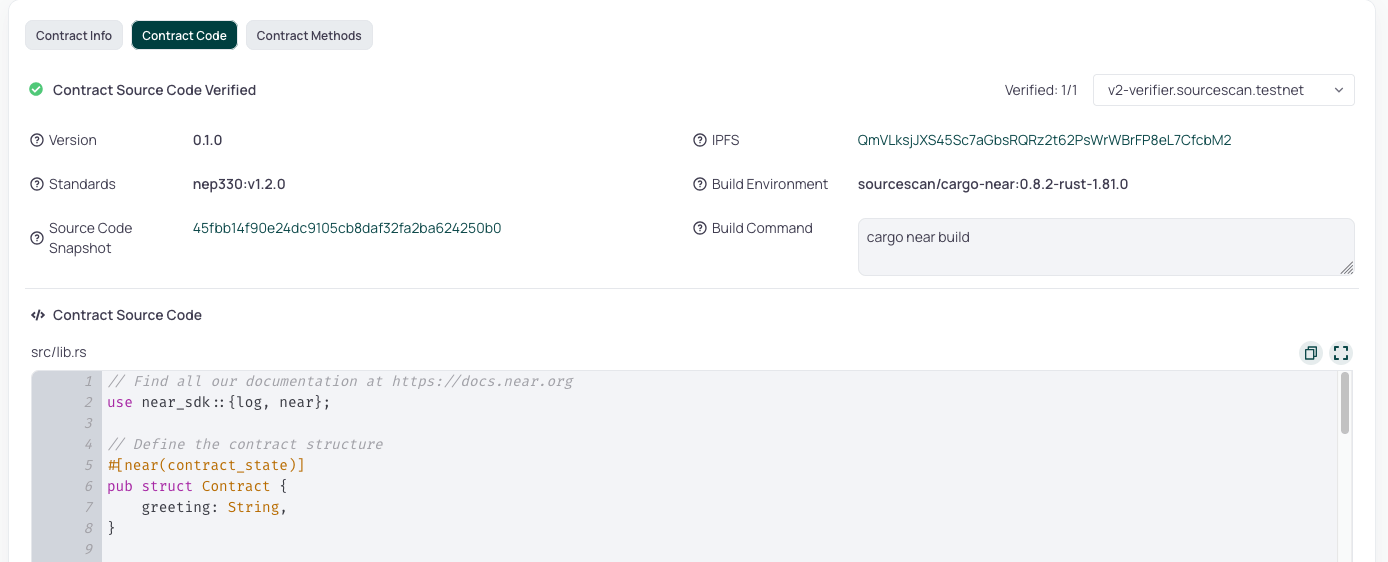Open the source code snapshot commit link
Image resolution: width=1388 pixels, height=562 pixels.
coord(347,228)
